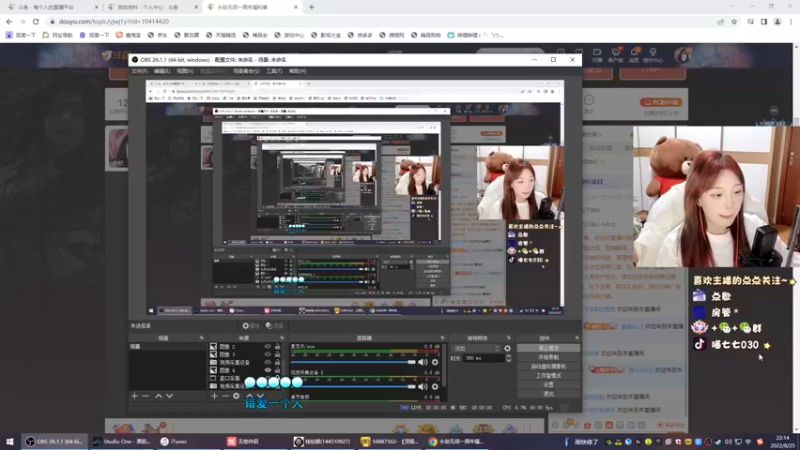Viewport: 800px width, 450px height.
Task: Open OBS File menu 文件(F)
Action: [139, 71]
